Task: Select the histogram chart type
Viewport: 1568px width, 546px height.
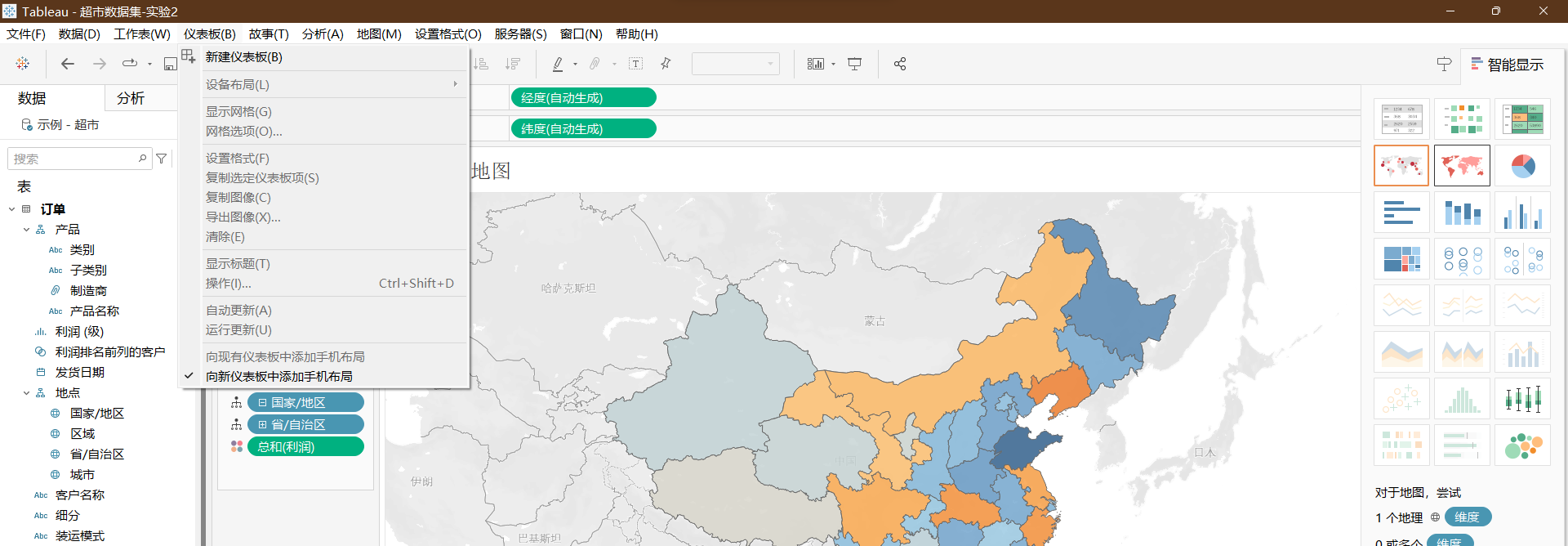Action: pyautogui.click(x=1462, y=399)
